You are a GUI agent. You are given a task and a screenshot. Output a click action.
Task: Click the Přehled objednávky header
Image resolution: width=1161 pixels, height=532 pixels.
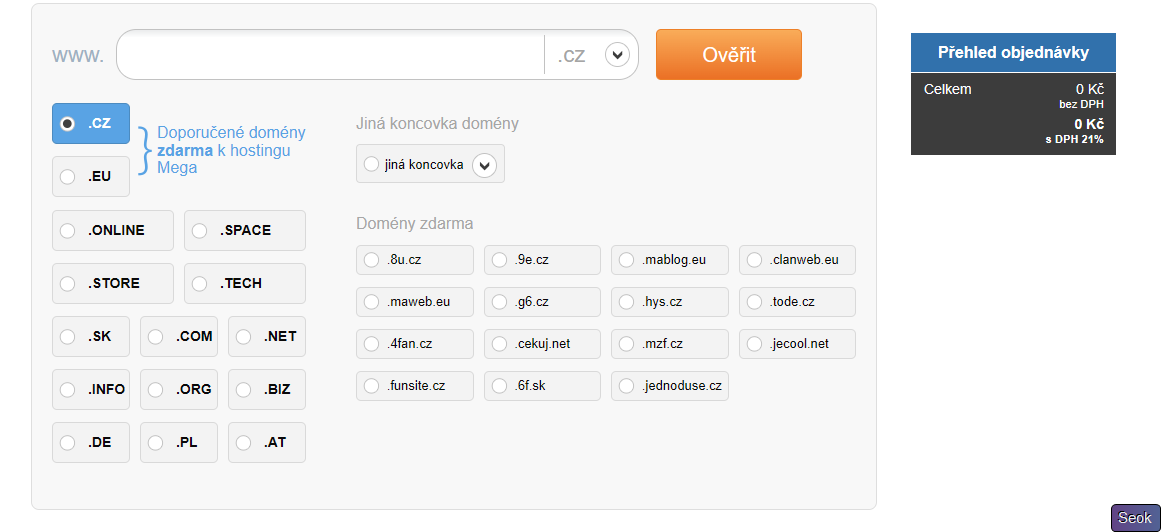click(1013, 53)
